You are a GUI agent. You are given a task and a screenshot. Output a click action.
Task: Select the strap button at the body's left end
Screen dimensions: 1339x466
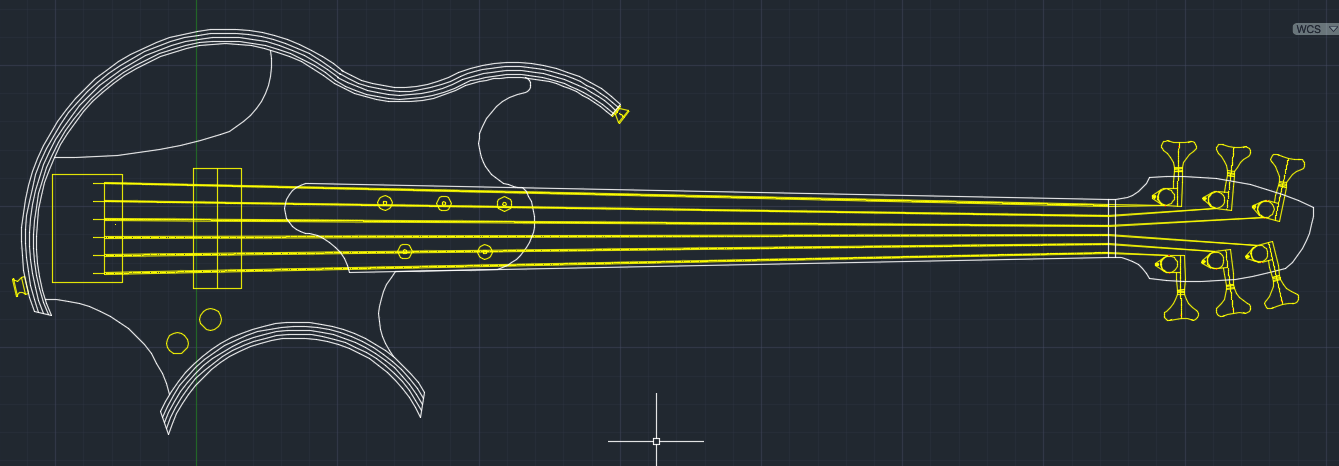(x=18, y=287)
